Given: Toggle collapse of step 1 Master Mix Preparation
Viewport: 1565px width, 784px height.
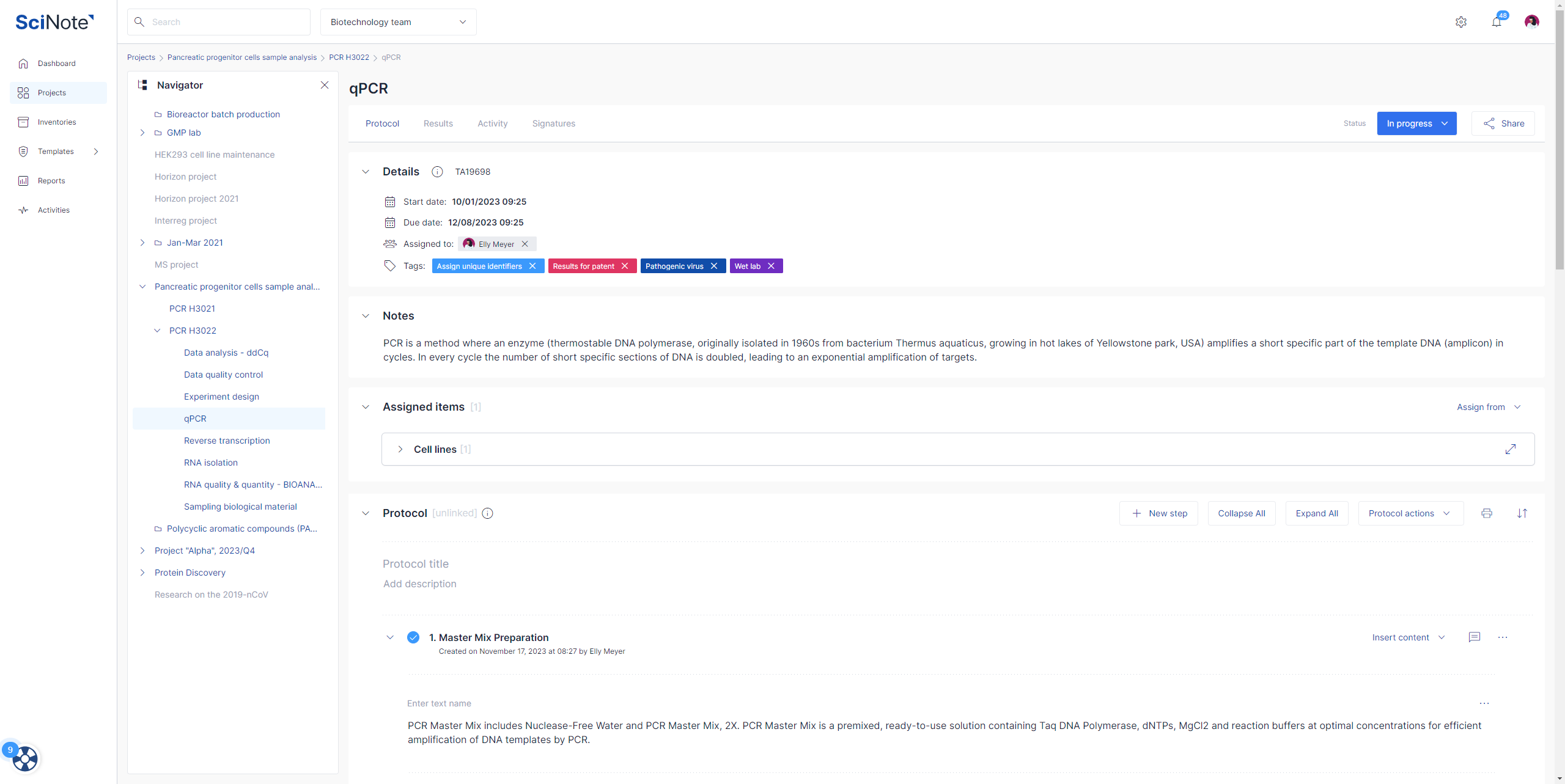Looking at the screenshot, I should [x=390, y=637].
